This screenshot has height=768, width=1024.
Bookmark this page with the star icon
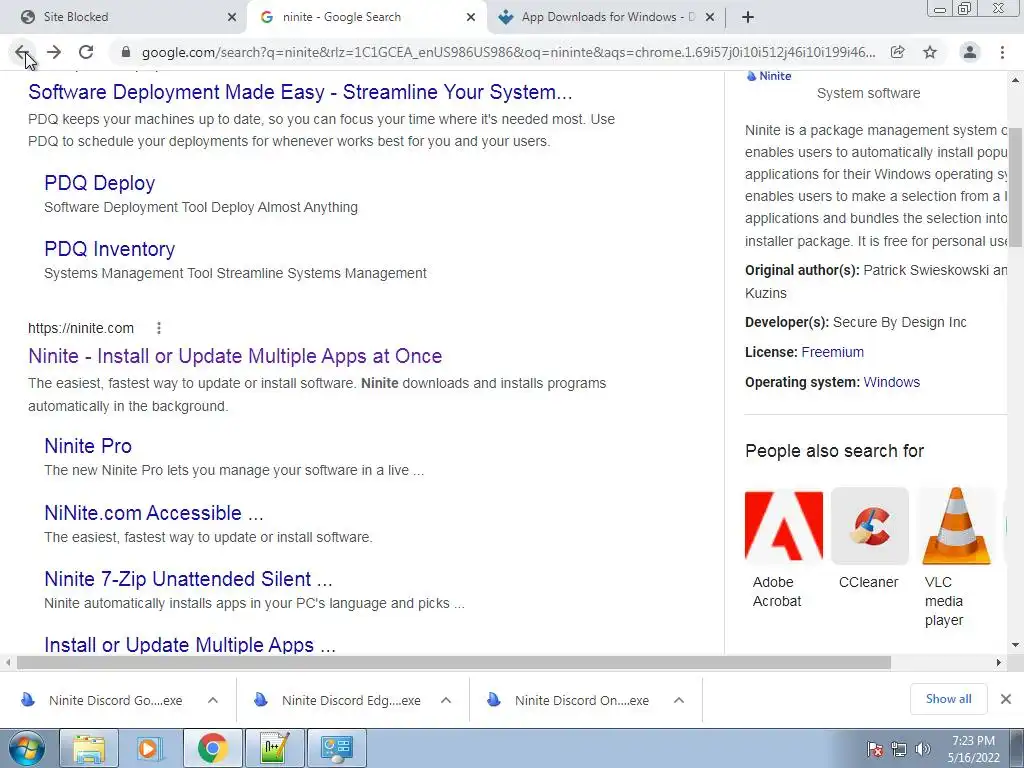pos(930,52)
